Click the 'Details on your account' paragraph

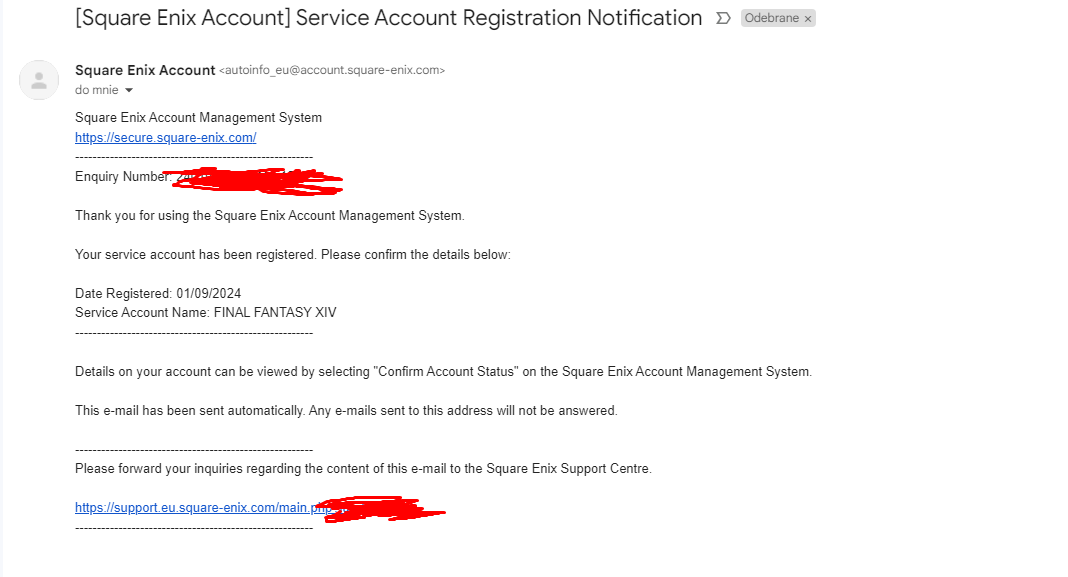tap(443, 372)
